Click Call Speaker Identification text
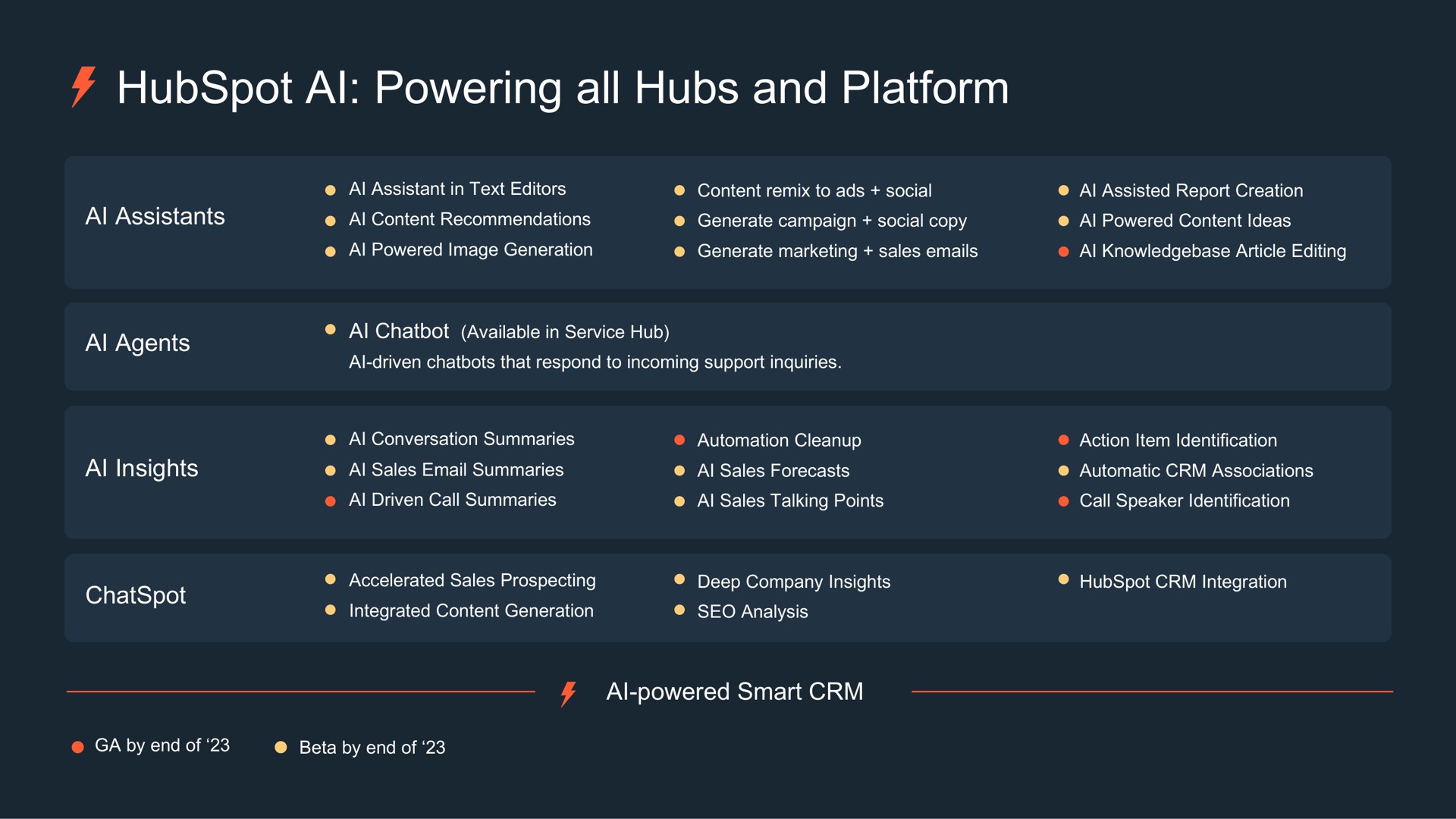This screenshot has width=1456, height=819. click(1185, 501)
